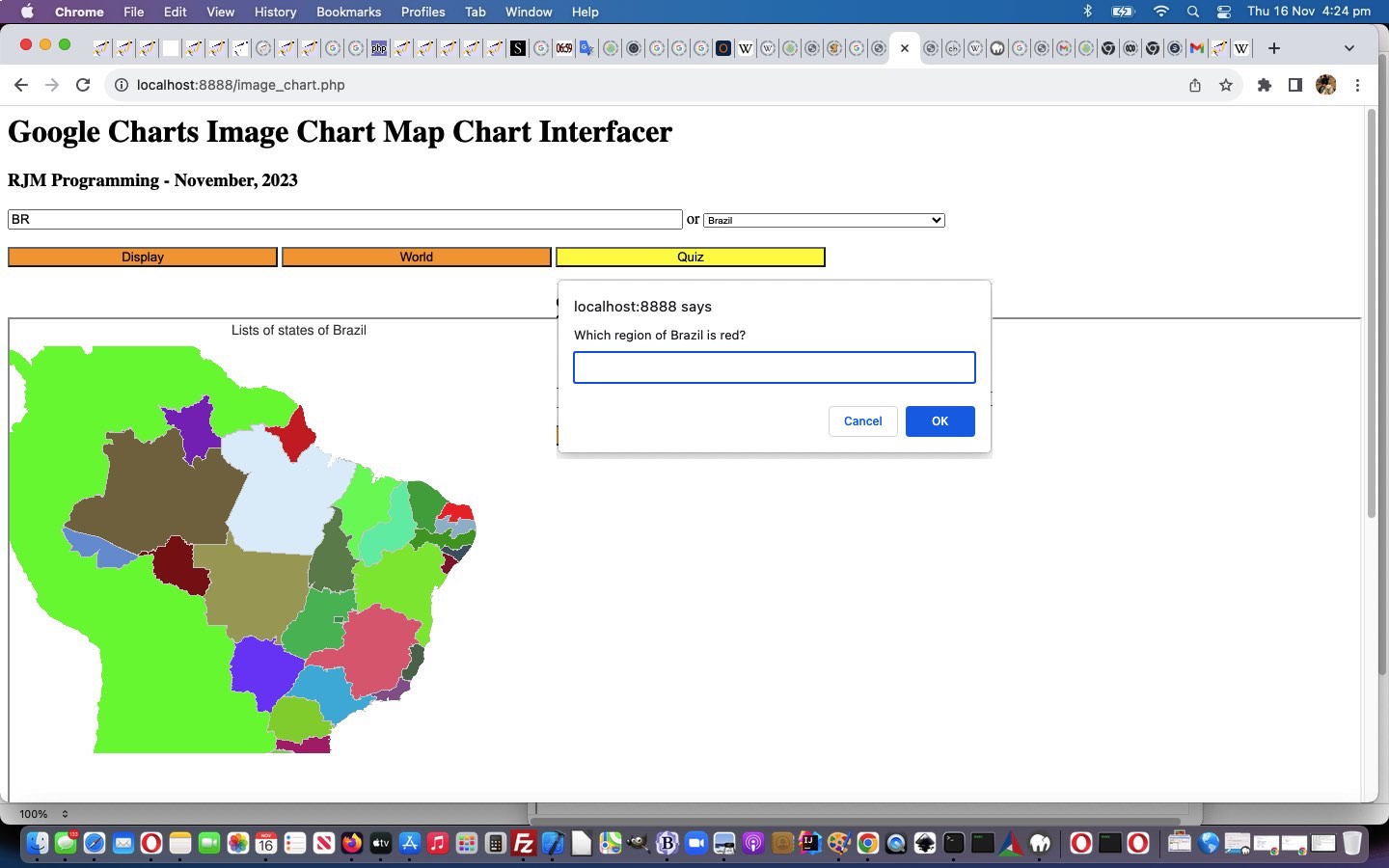This screenshot has width=1389, height=868.
Task: Open the Calculator app in the Dock
Action: click(496, 844)
